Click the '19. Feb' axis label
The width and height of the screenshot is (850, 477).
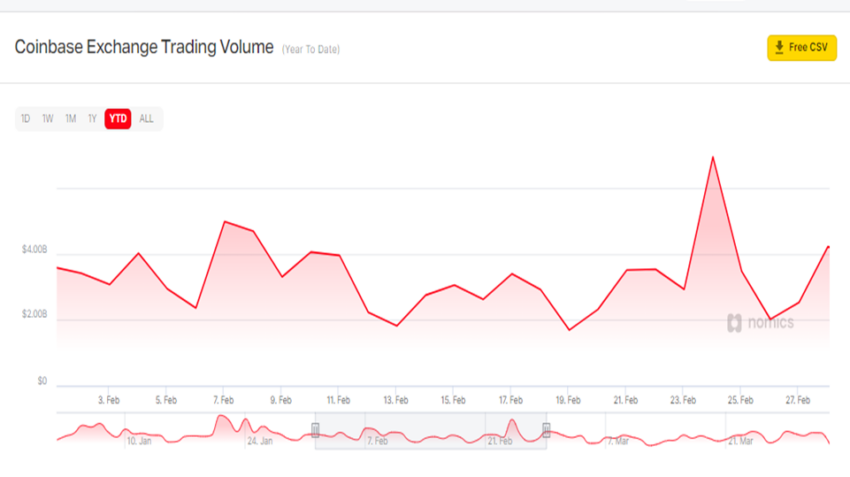(568, 400)
